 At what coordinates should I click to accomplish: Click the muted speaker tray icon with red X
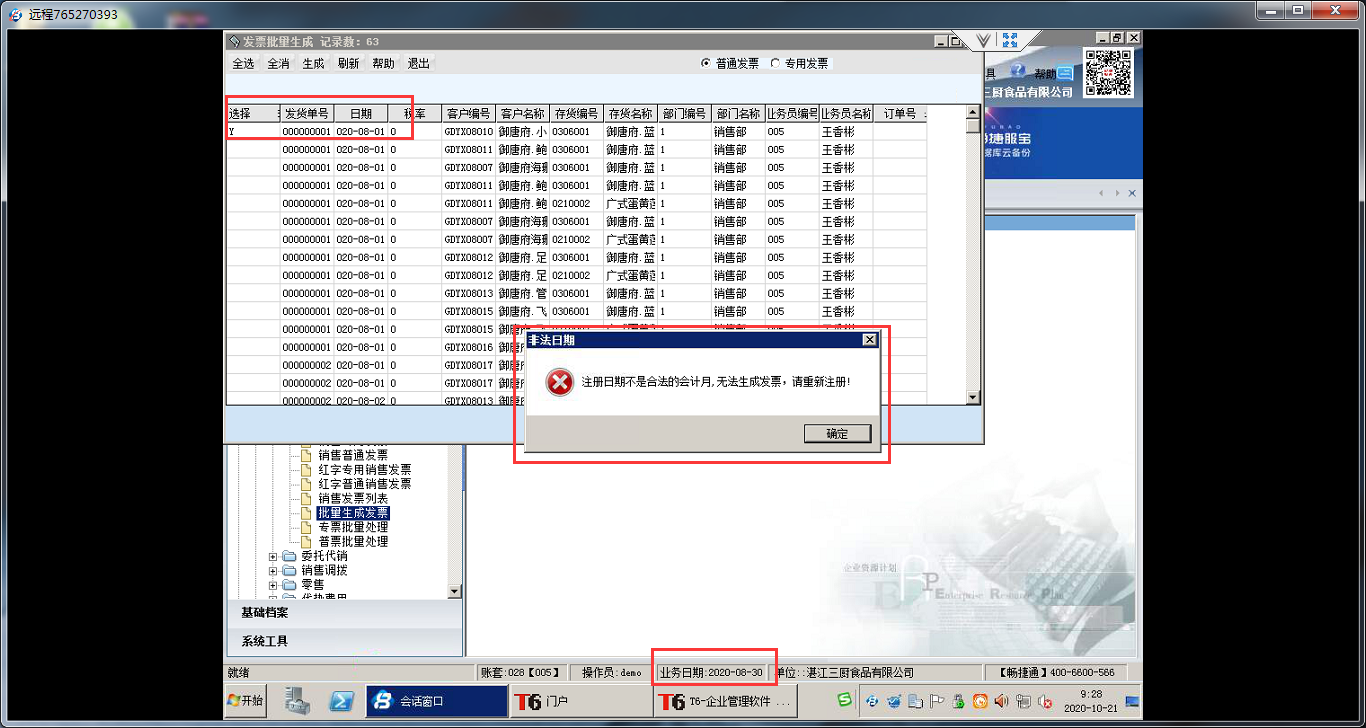[x=1045, y=701]
